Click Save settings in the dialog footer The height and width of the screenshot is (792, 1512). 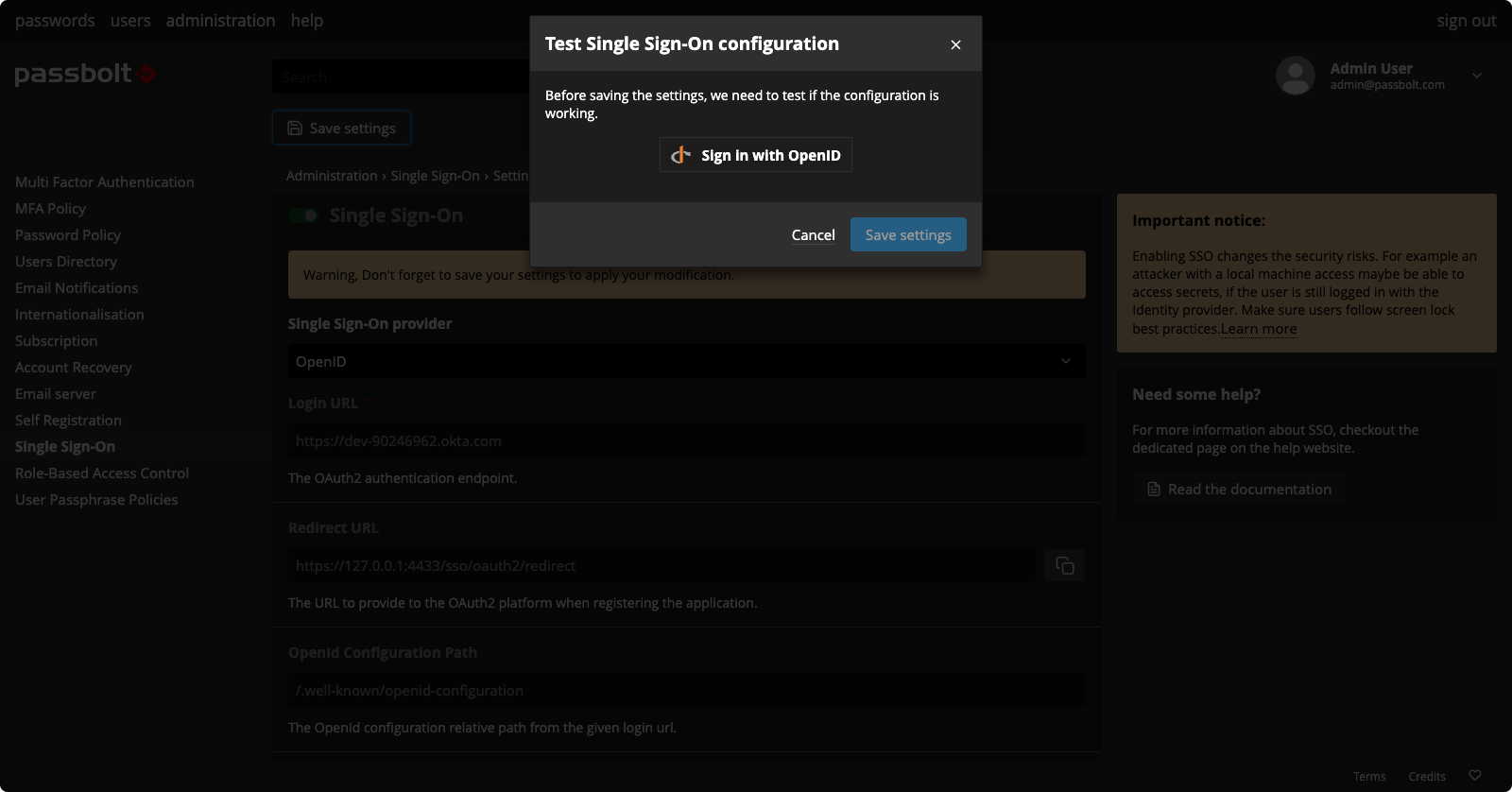tap(908, 234)
